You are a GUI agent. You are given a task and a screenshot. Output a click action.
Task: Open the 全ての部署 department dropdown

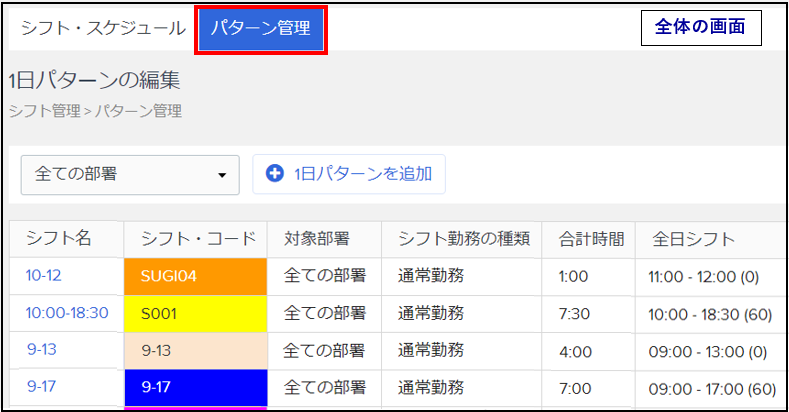click(130, 174)
